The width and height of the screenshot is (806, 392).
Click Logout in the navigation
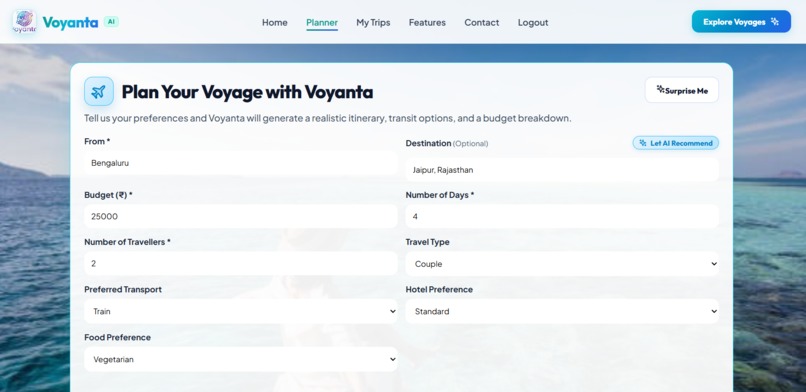[x=533, y=23]
